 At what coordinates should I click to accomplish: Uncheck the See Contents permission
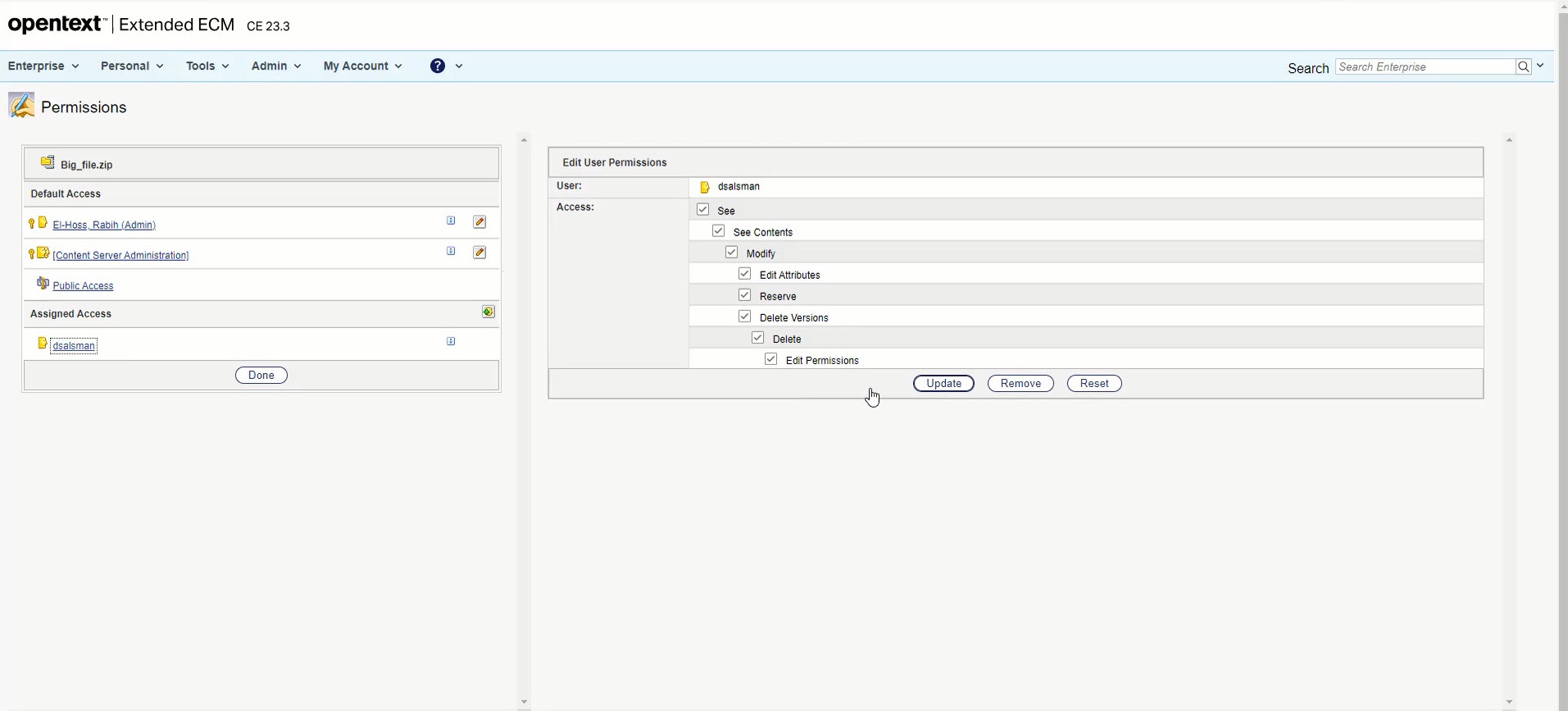pyautogui.click(x=719, y=231)
